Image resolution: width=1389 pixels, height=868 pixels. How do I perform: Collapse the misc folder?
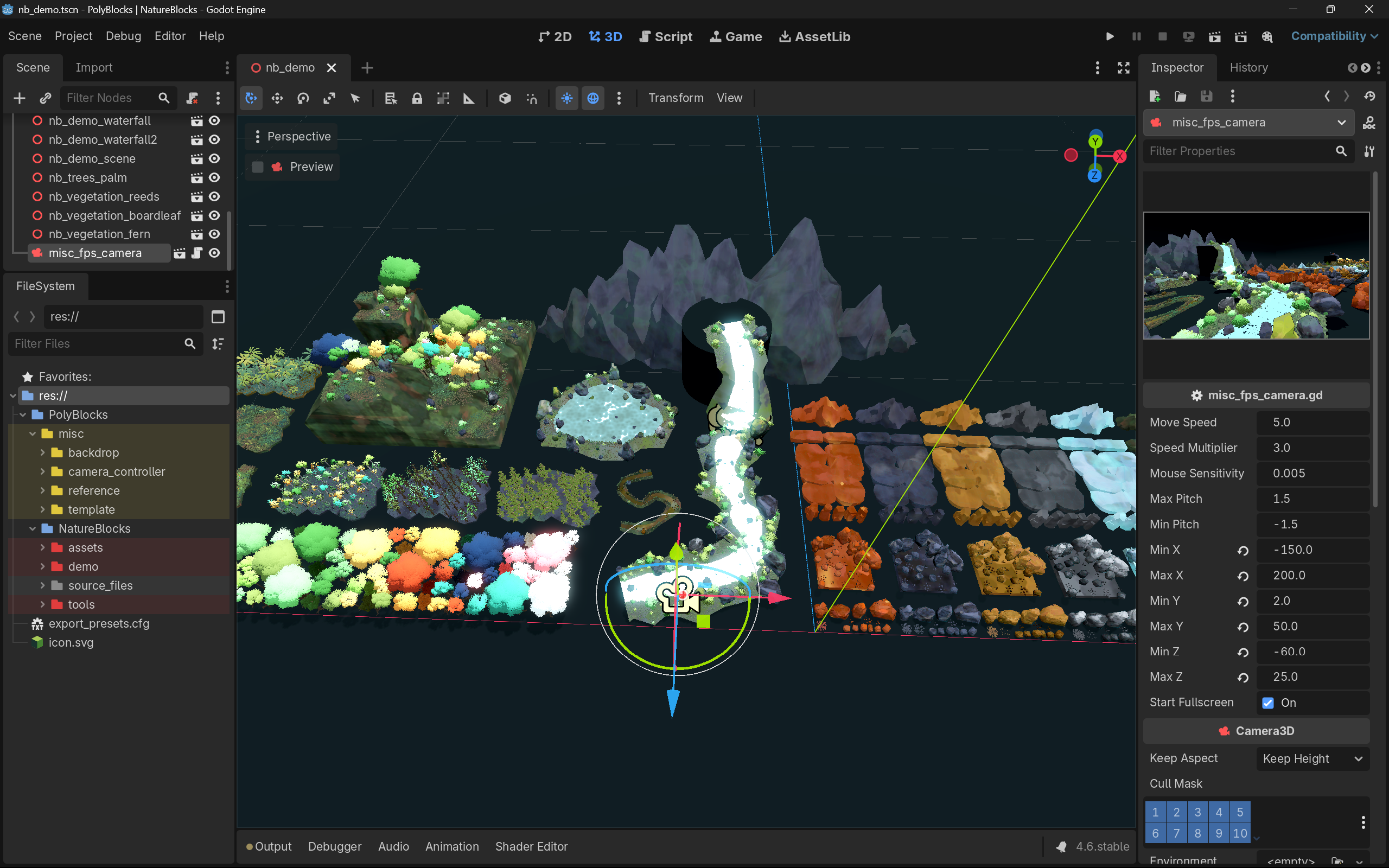pos(33,433)
